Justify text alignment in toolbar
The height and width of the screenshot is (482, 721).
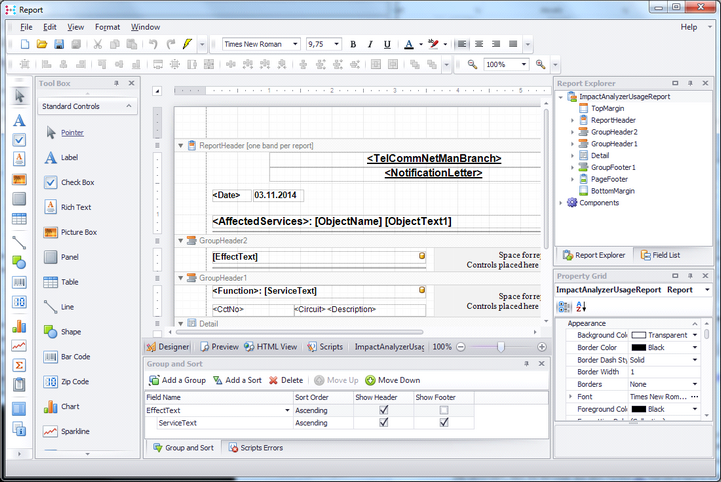coord(513,44)
